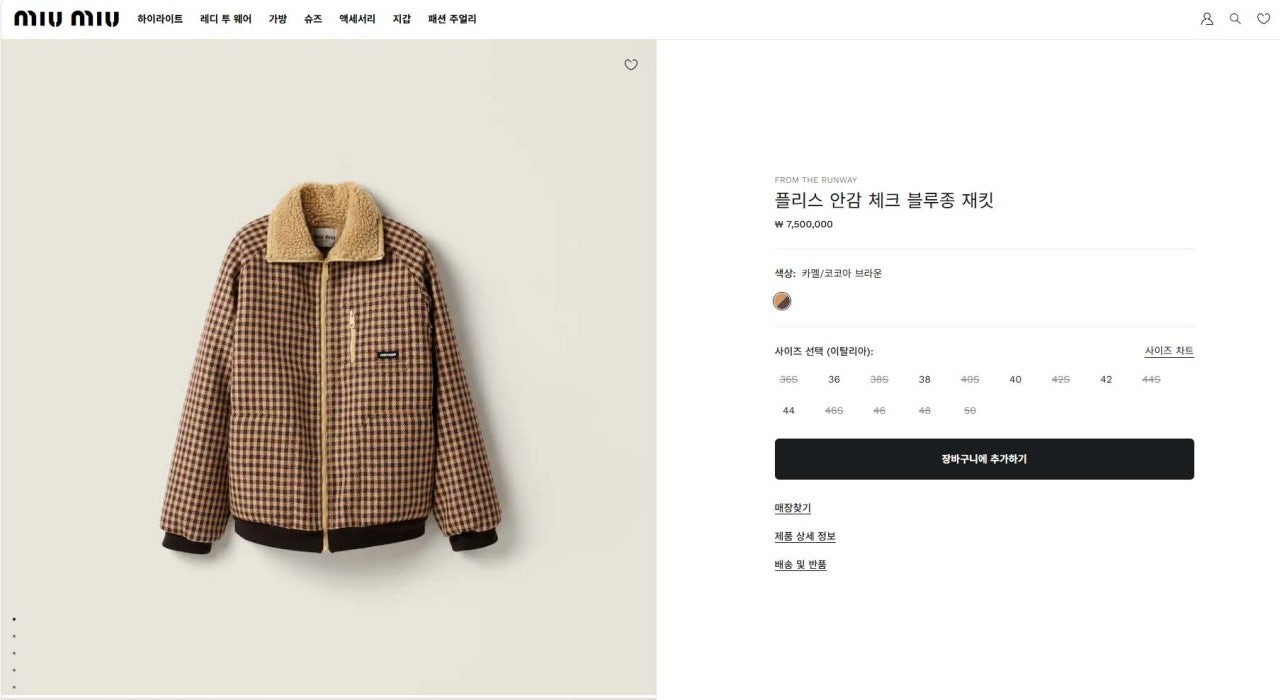Choose size 44
This screenshot has width=1280, height=700.
(x=789, y=411)
